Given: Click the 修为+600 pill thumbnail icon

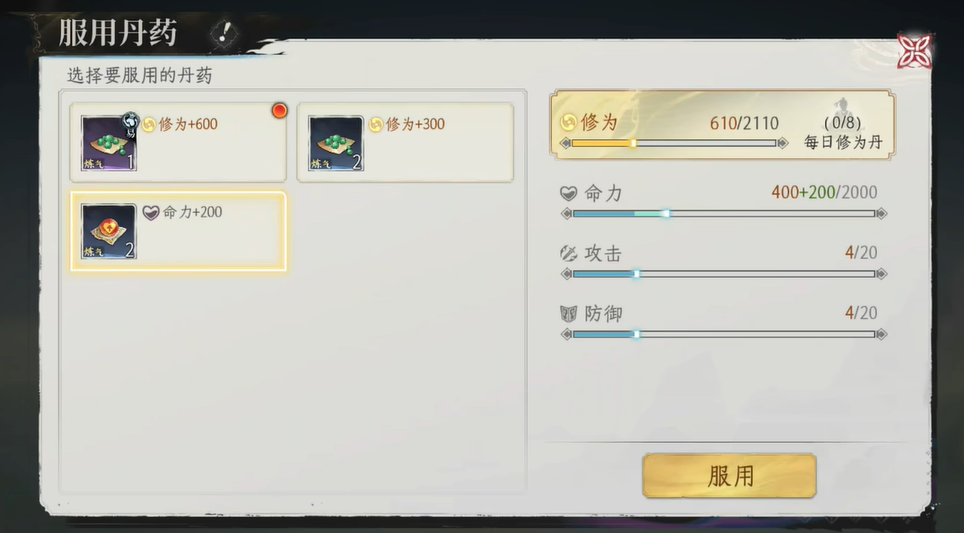Looking at the screenshot, I should (x=109, y=143).
